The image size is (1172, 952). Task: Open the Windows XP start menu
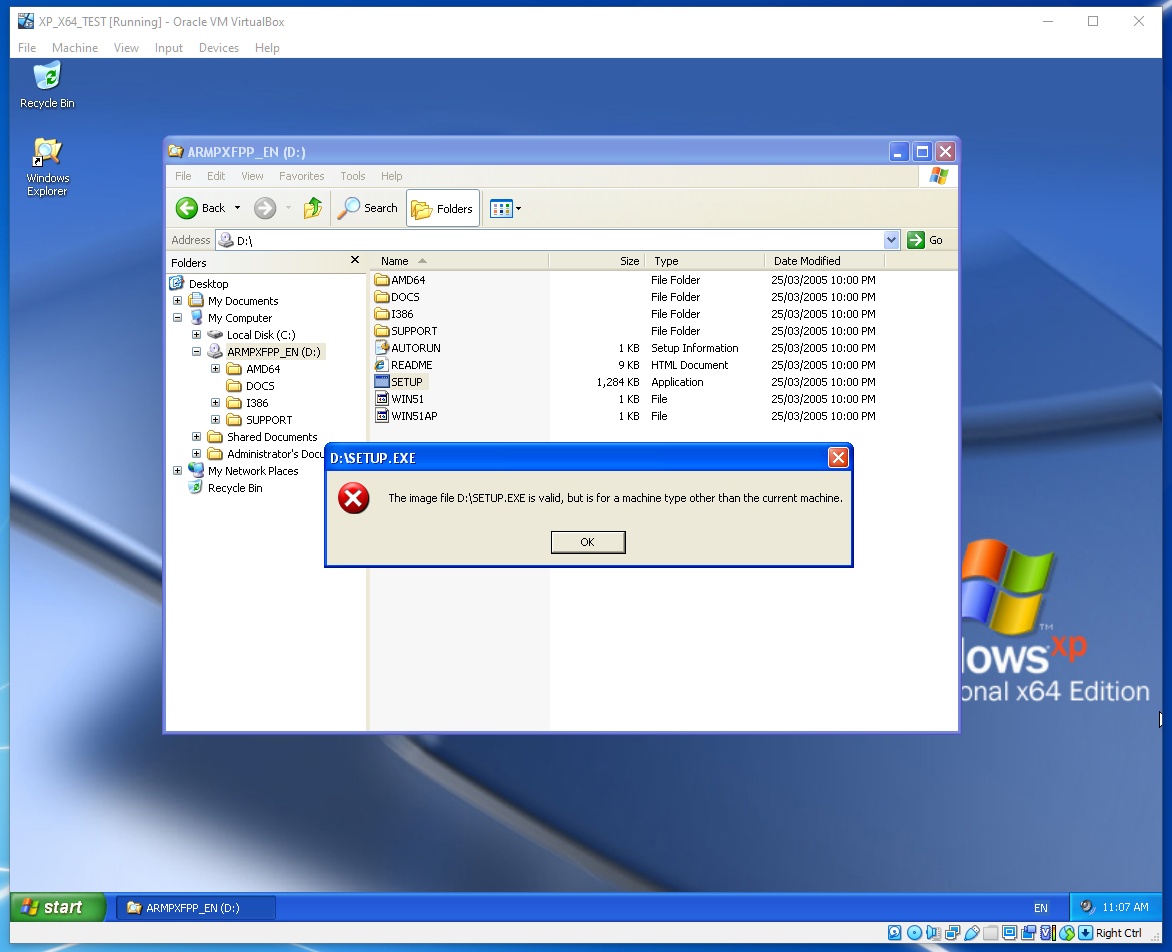[58, 907]
